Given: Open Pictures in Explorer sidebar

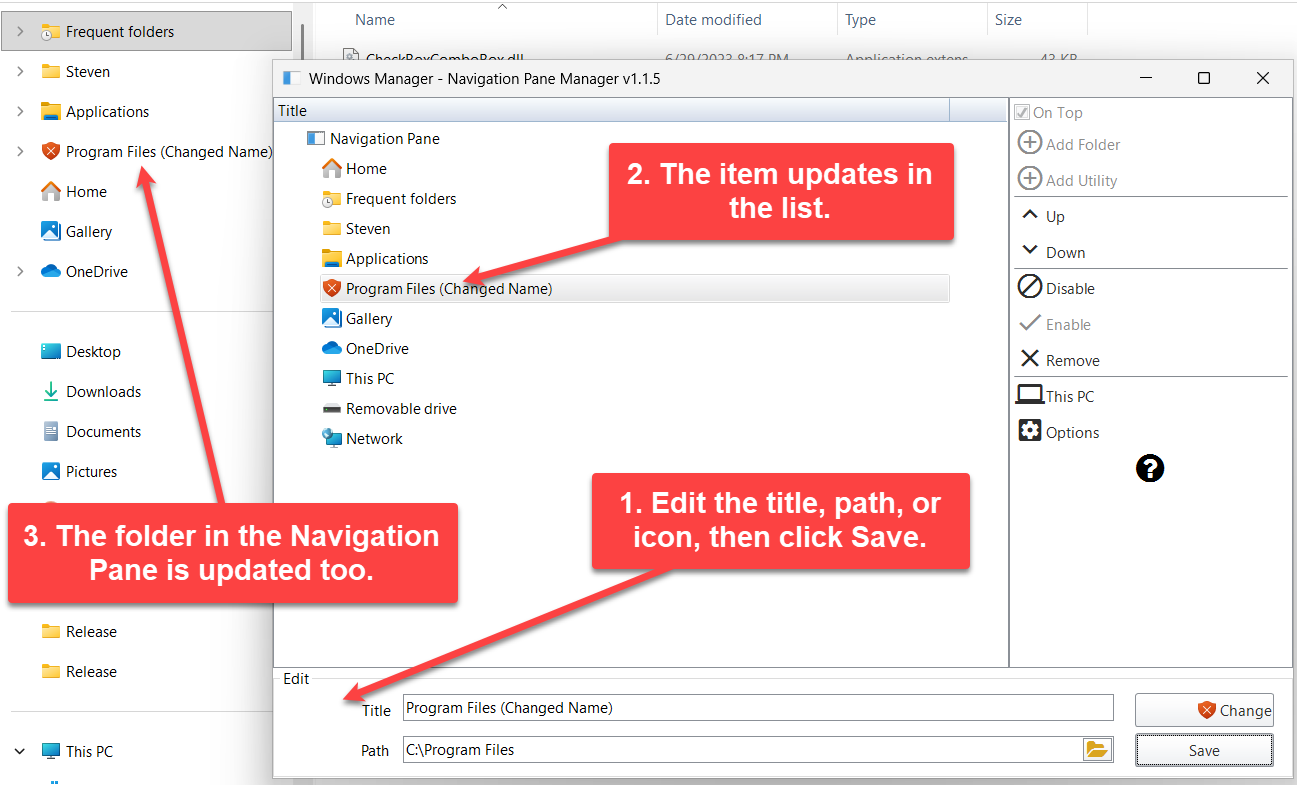Looking at the screenshot, I should tap(79, 472).
